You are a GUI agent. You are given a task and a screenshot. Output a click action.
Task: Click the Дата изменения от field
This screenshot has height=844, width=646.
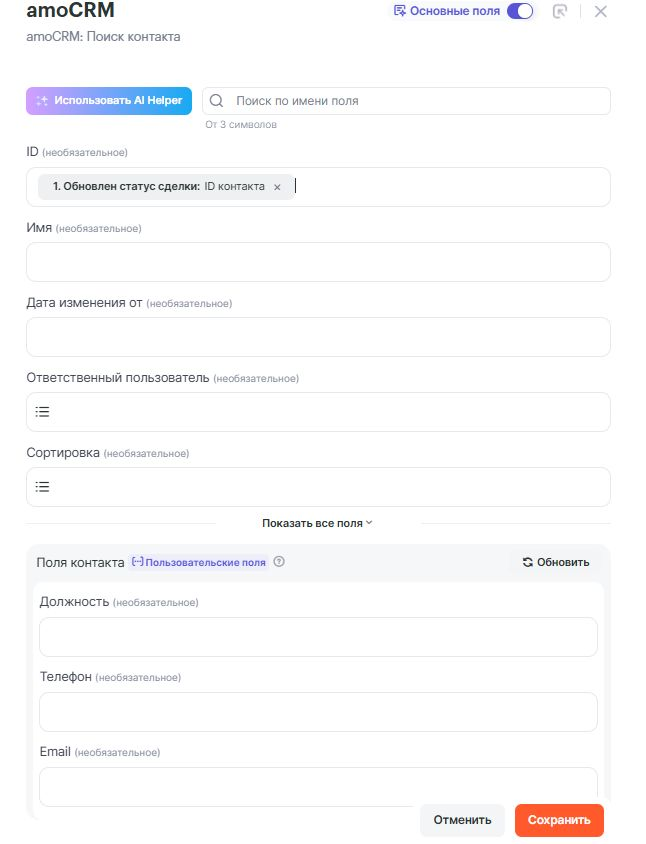(x=318, y=337)
